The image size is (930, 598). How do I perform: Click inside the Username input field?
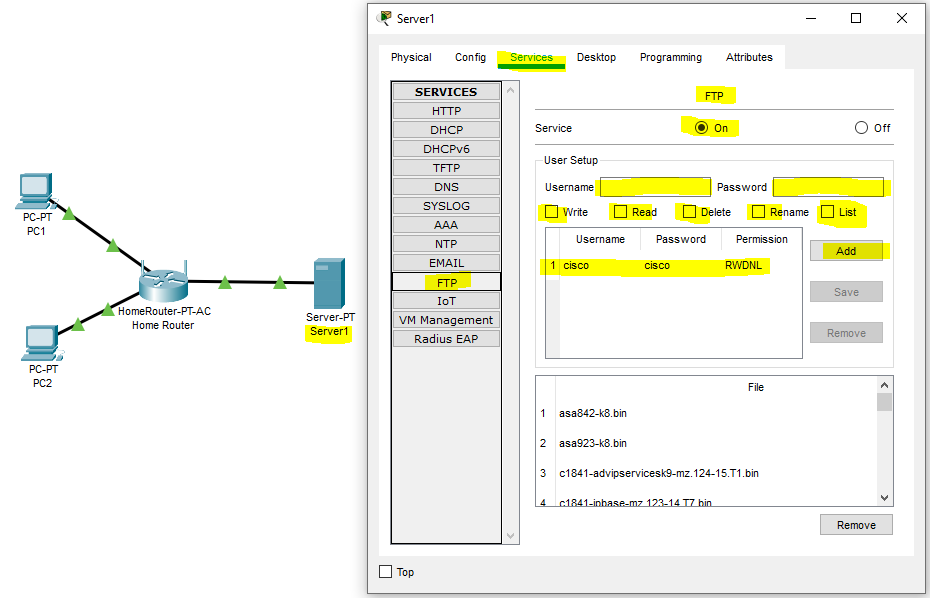click(655, 187)
